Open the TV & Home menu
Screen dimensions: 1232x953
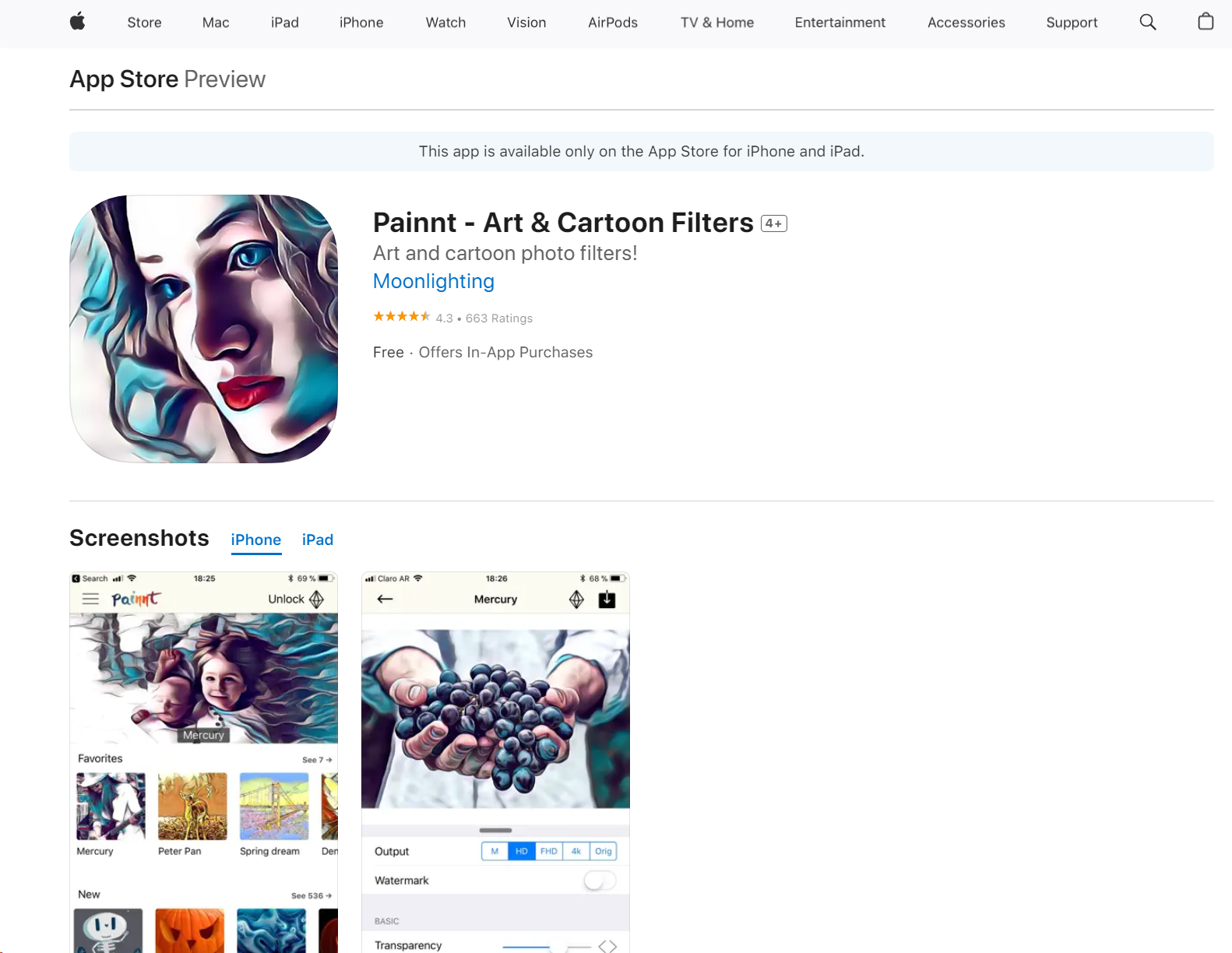point(717,23)
